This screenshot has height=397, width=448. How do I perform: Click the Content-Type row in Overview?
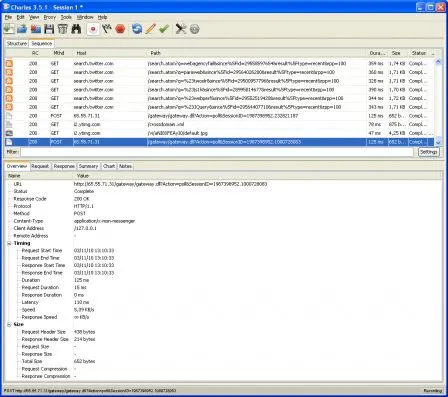(223, 221)
